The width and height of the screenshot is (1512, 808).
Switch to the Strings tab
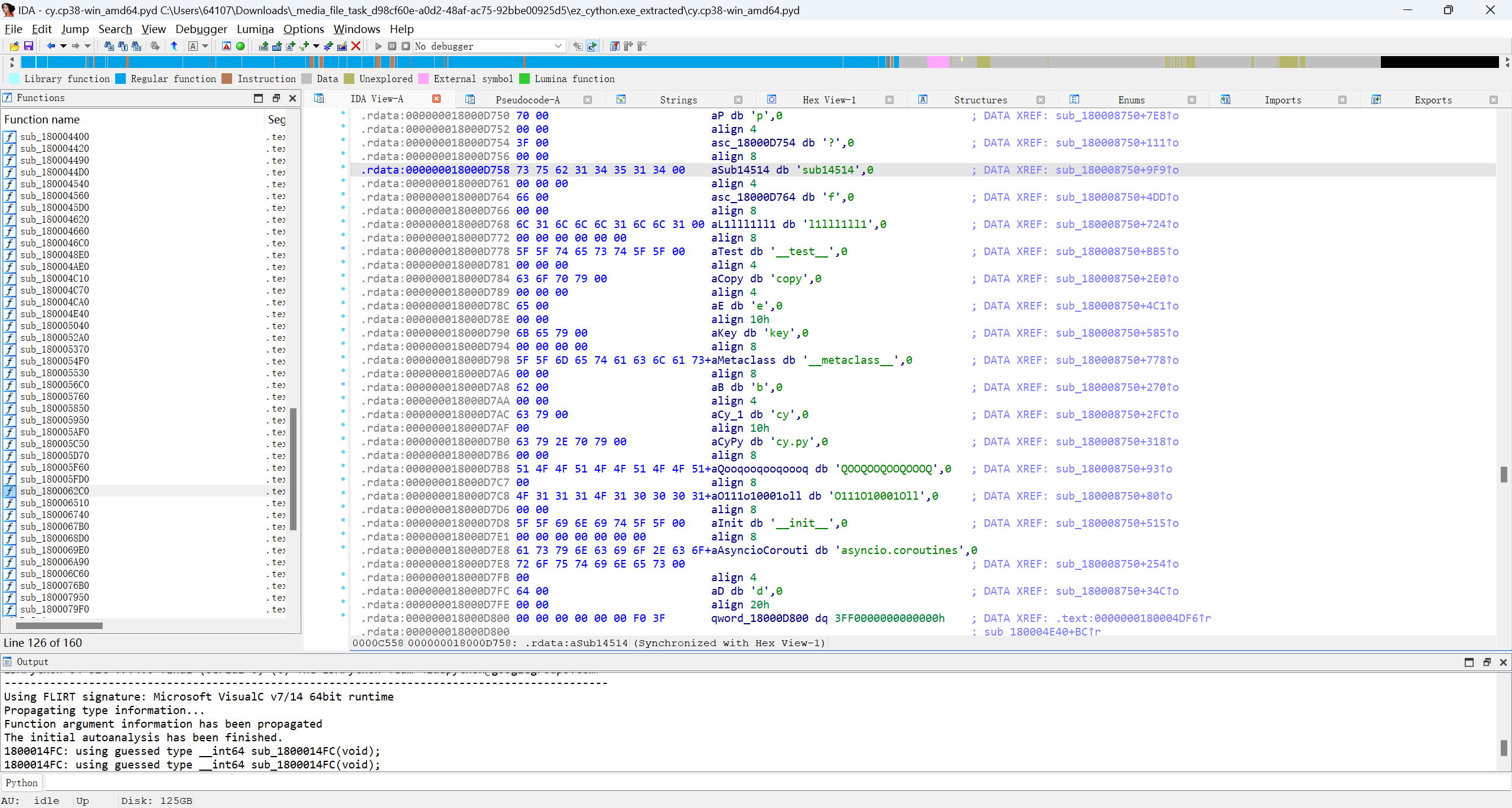pyautogui.click(x=679, y=100)
